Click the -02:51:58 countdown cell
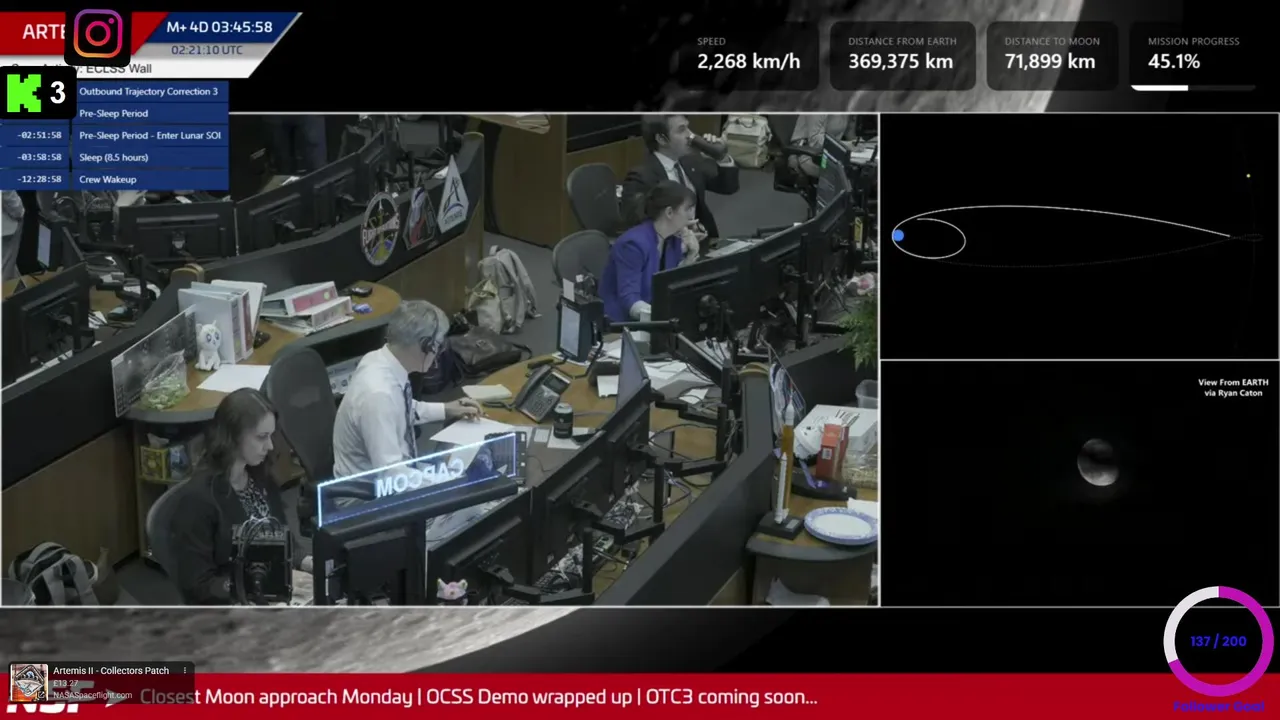This screenshot has width=1280, height=720. pyautogui.click(x=39, y=135)
